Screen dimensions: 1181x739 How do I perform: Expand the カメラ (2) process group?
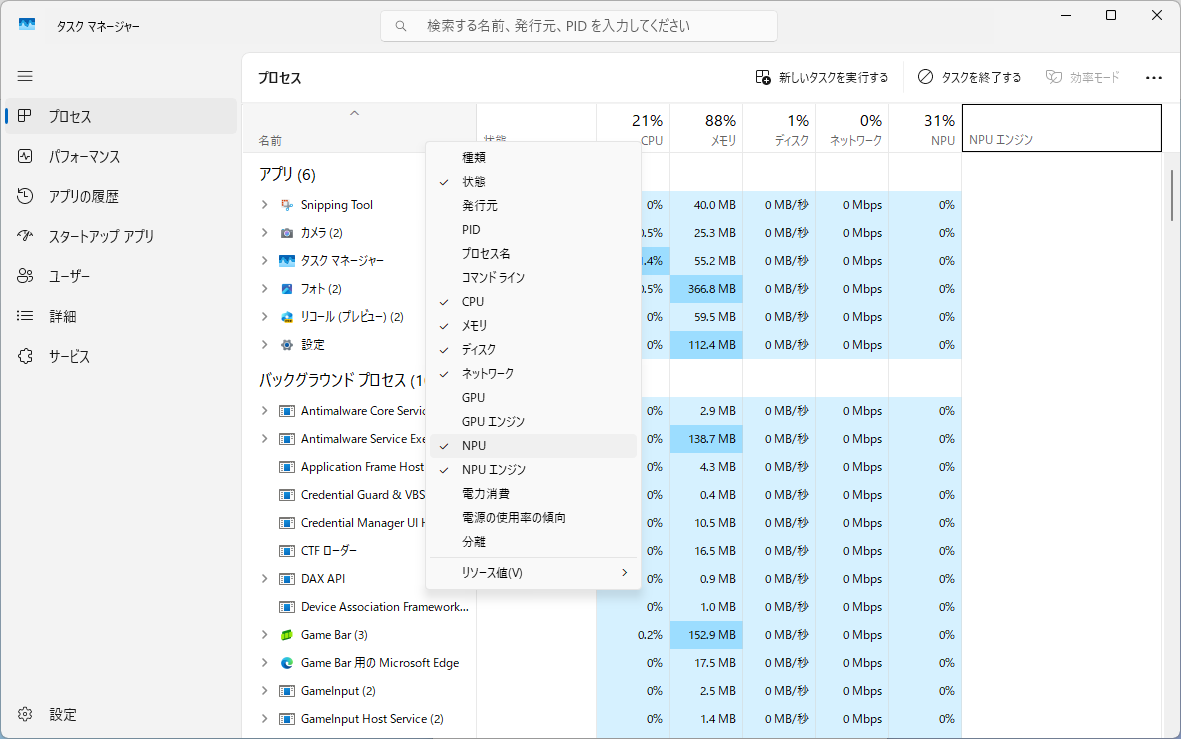[264, 233]
